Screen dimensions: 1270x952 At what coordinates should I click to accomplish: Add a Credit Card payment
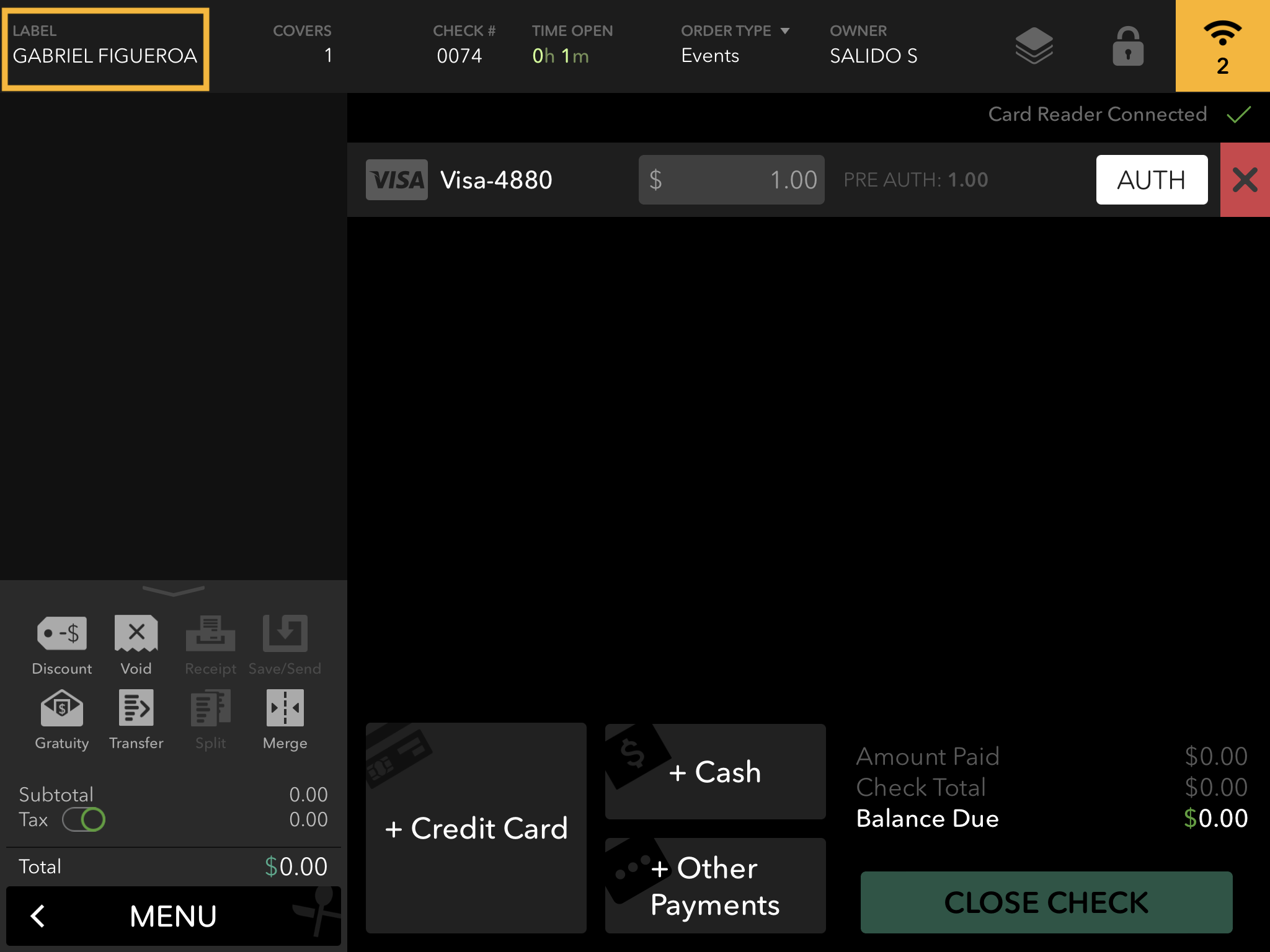pyautogui.click(x=476, y=828)
